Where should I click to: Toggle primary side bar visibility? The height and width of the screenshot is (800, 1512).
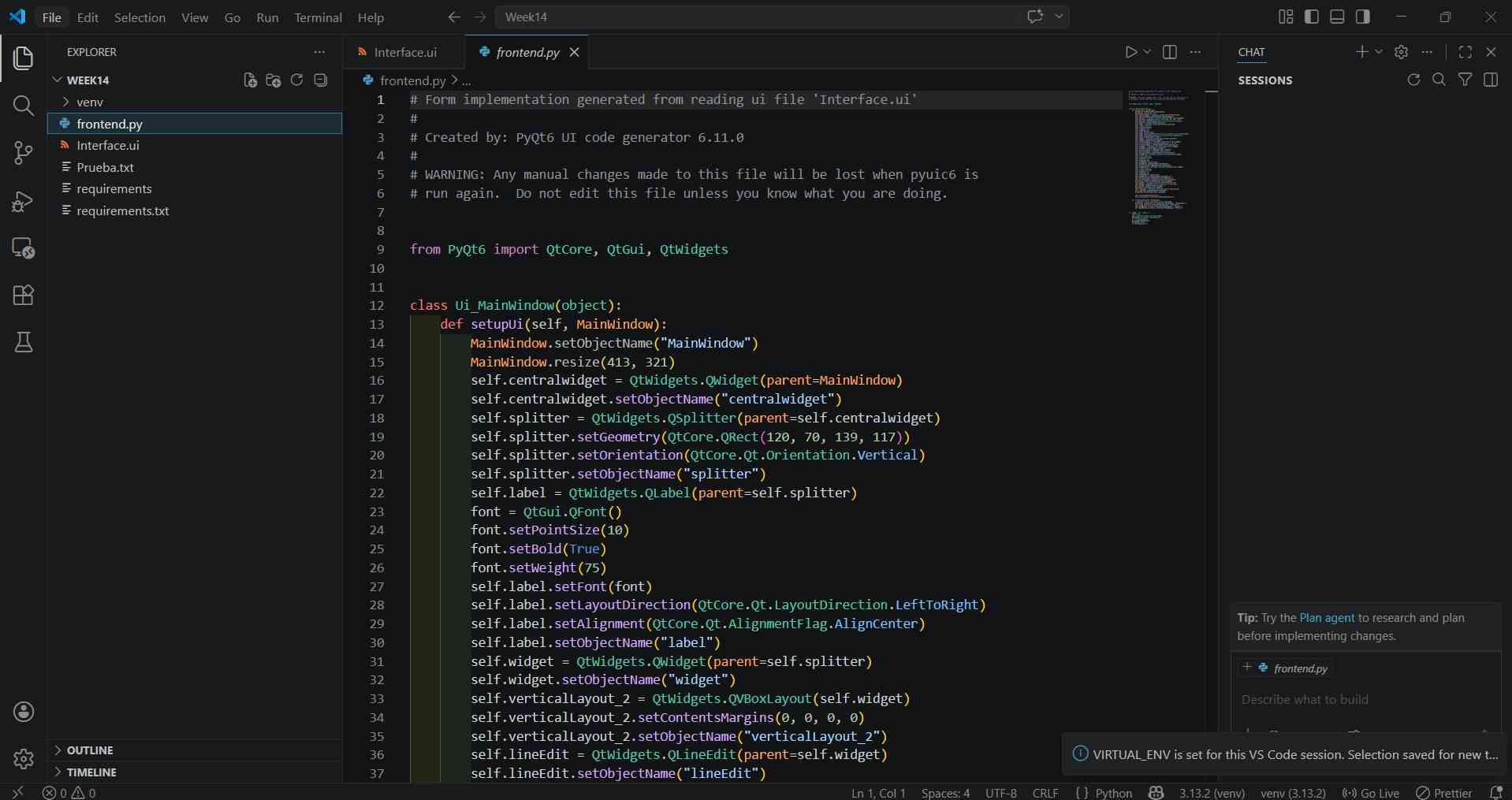(1312, 17)
